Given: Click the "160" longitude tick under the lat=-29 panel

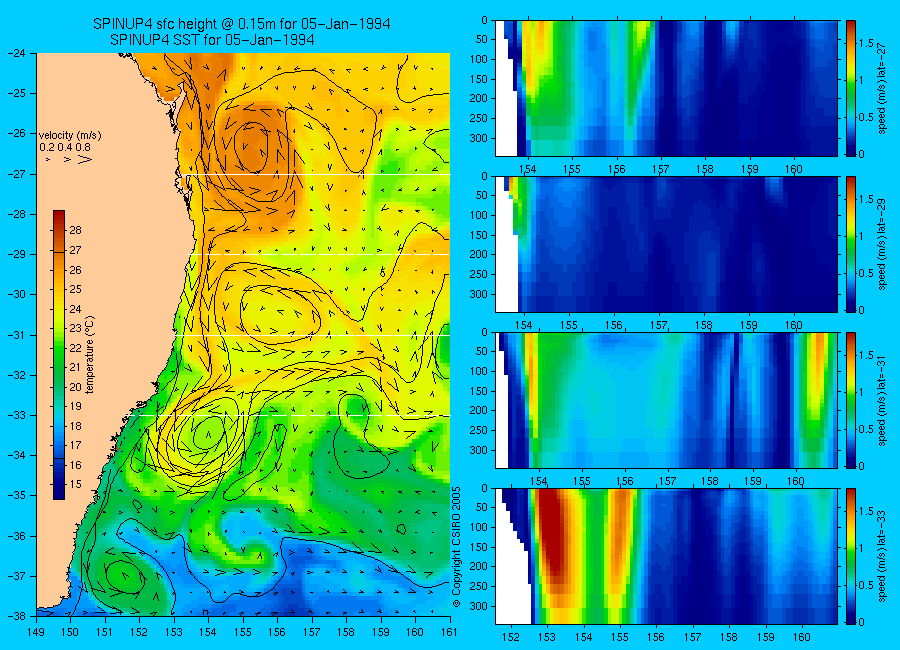Looking at the screenshot, I should point(794,325).
